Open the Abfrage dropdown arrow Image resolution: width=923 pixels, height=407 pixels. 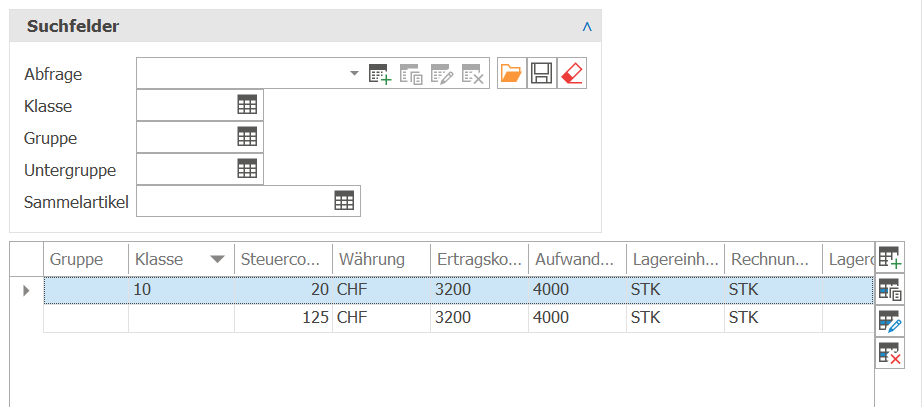354,74
